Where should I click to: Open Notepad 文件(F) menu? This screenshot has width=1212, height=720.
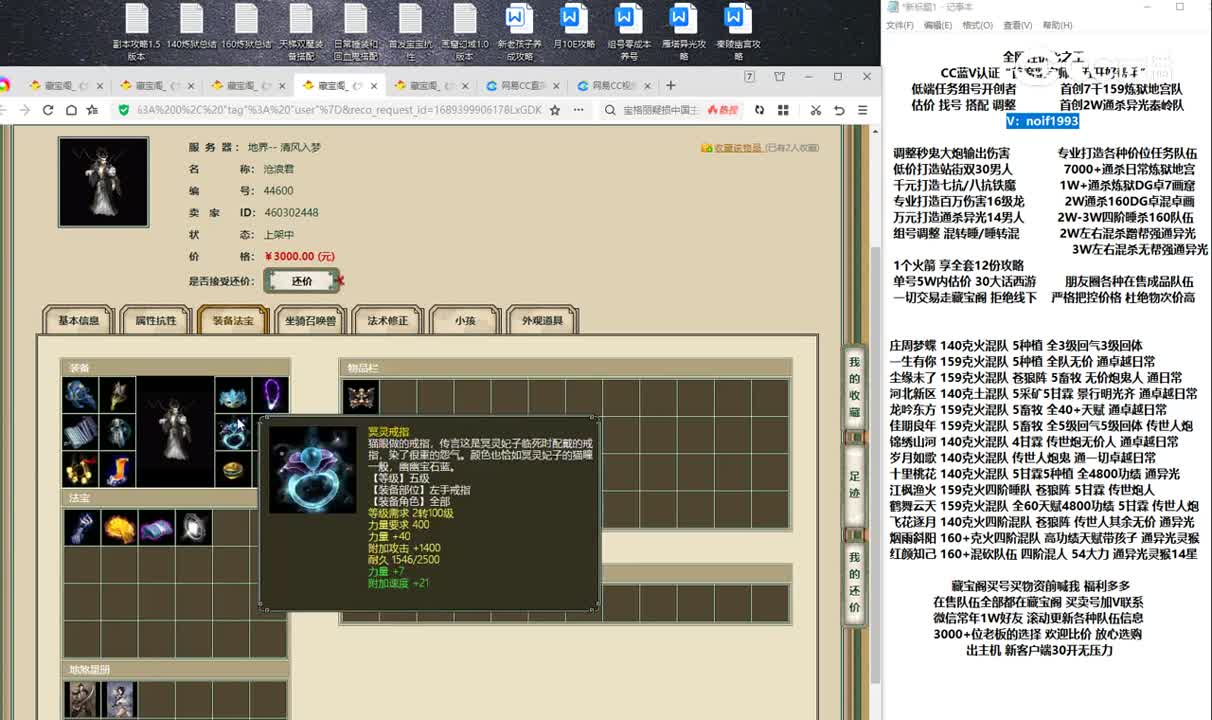899,25
